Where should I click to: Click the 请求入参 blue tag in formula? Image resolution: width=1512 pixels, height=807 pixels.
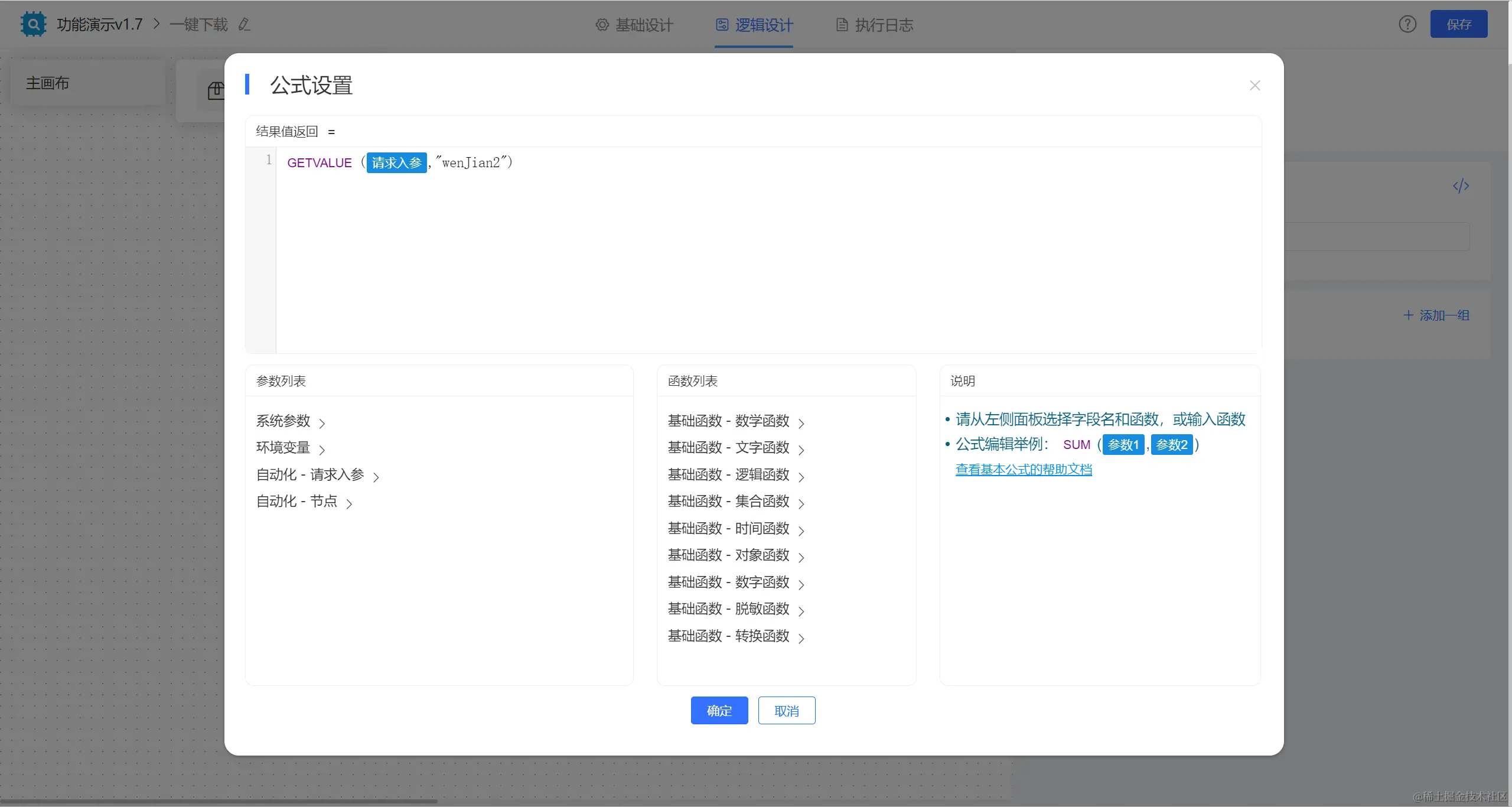click(396, 162)
